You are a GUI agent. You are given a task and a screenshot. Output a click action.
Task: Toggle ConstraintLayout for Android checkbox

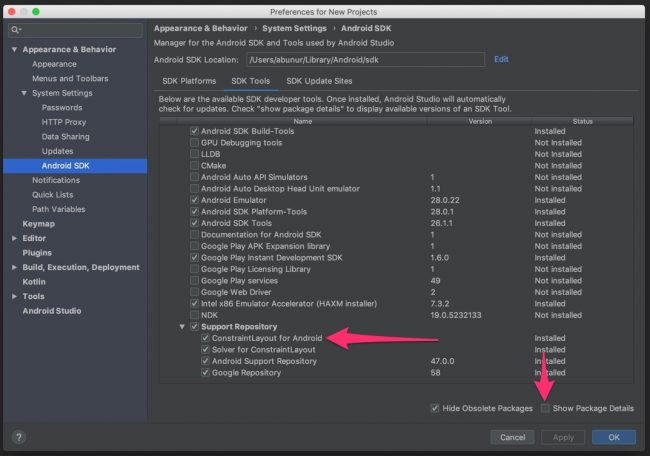(205, 338)
